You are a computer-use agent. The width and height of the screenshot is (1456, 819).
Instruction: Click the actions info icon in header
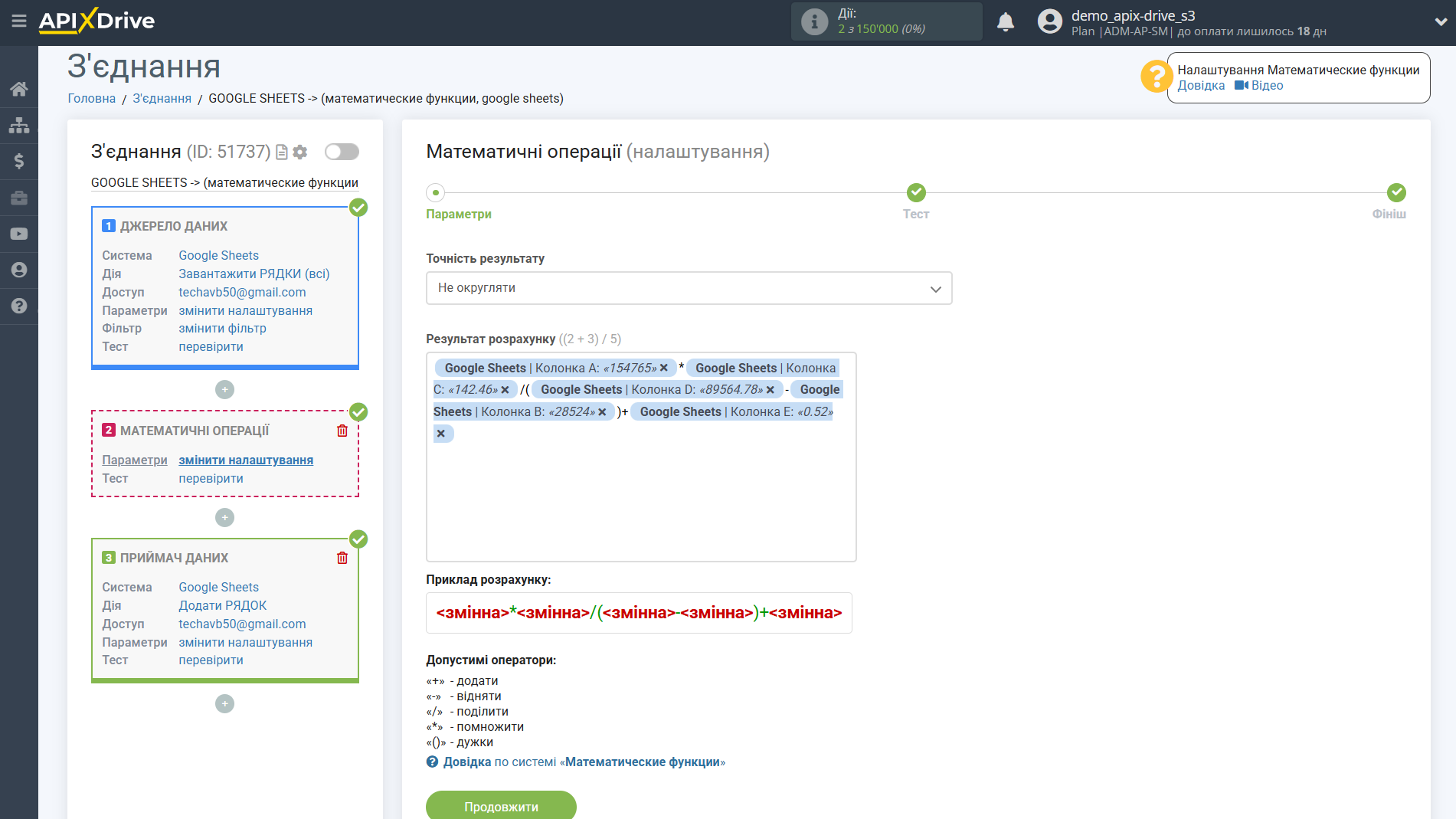tap(814, 21)
